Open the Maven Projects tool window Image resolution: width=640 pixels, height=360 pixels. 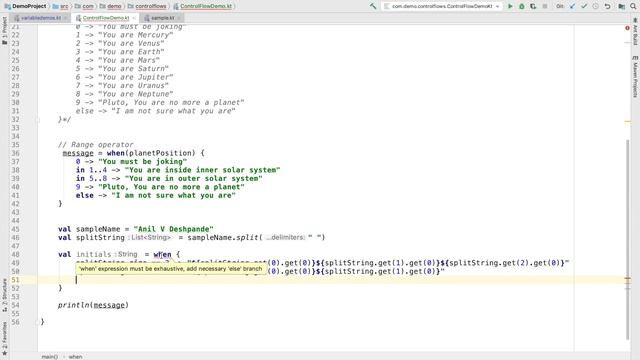[x=635, y=77]
